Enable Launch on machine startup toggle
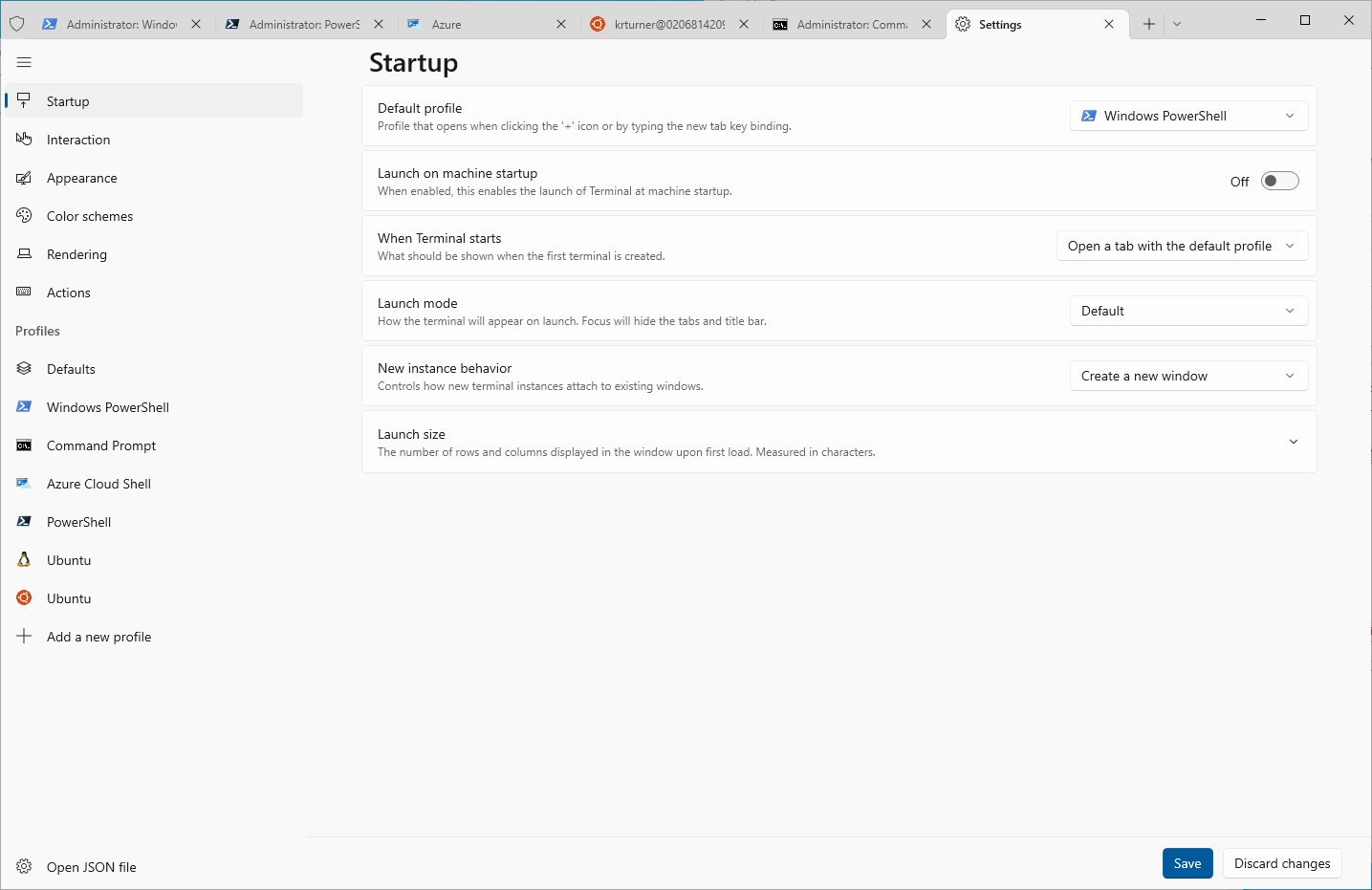Screen dimensions: 1372x890 tap(1279, 181)
